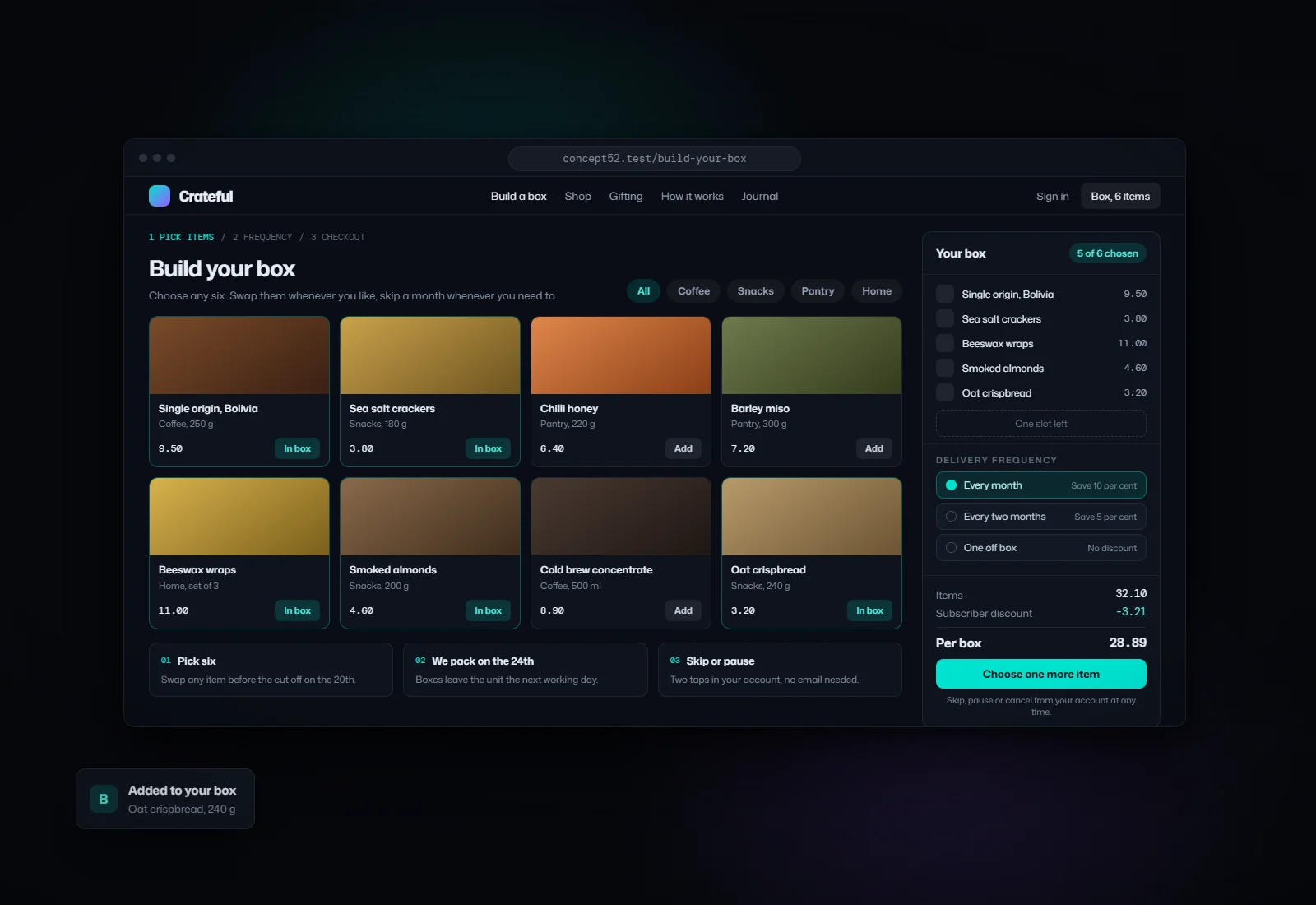Toggle the Beeswax wraps box checkbox
1316x905 pixels.
click(945, 343)
